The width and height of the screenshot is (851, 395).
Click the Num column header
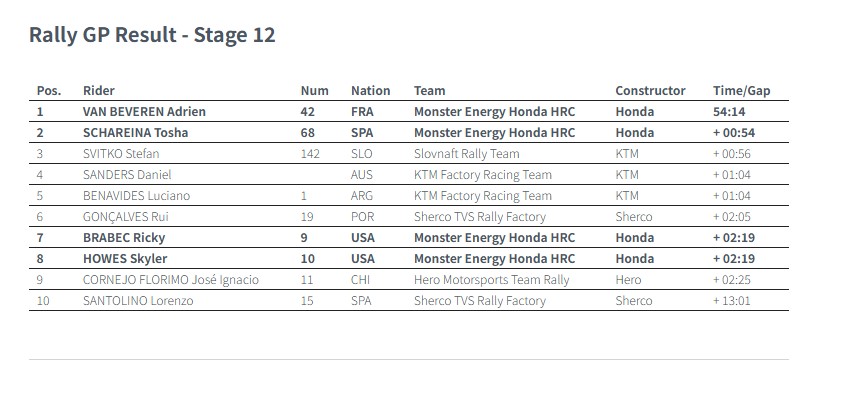point(315,91)
